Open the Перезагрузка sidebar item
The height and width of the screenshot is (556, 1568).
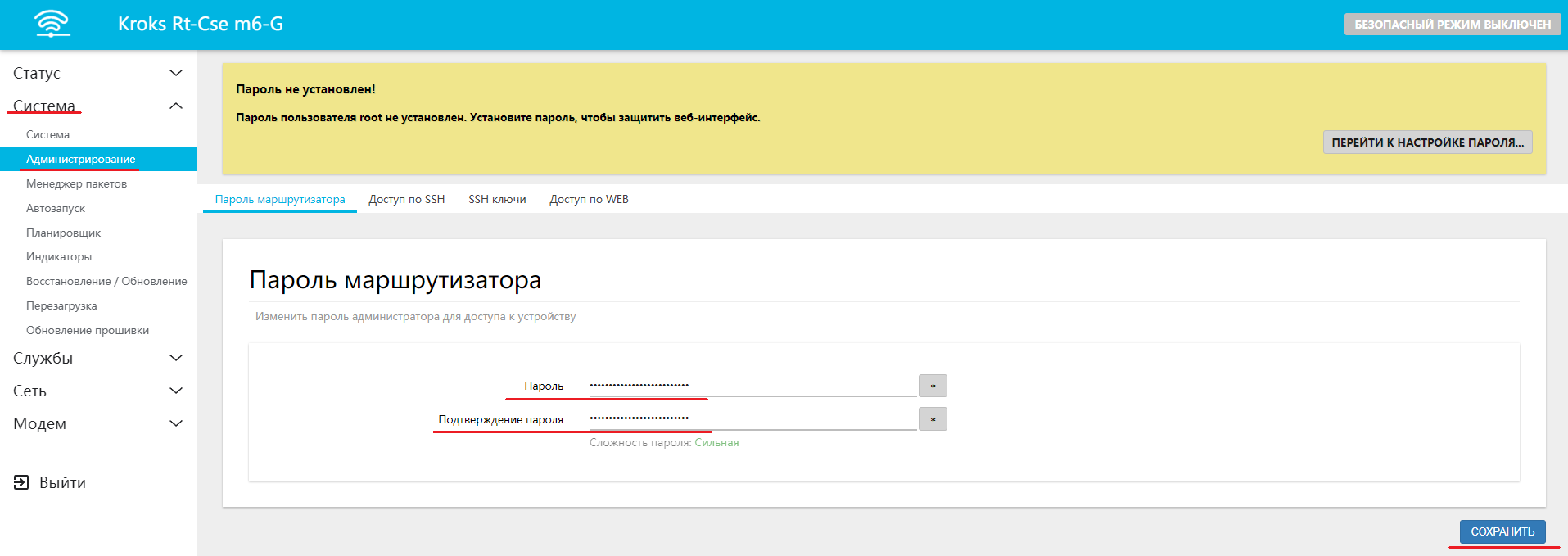(x=61, y=305)
